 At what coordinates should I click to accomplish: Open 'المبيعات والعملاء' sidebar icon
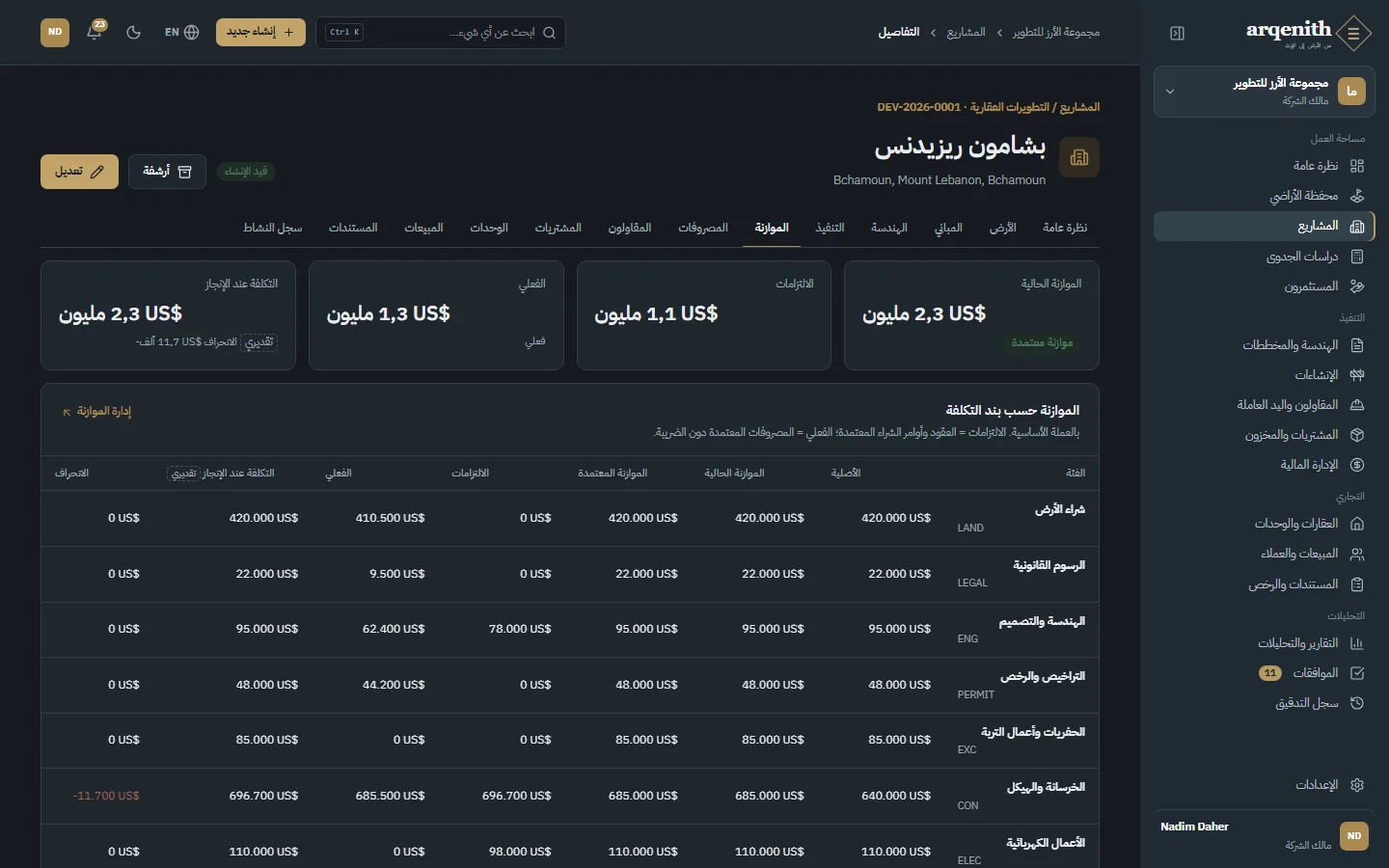[1357, 554]
